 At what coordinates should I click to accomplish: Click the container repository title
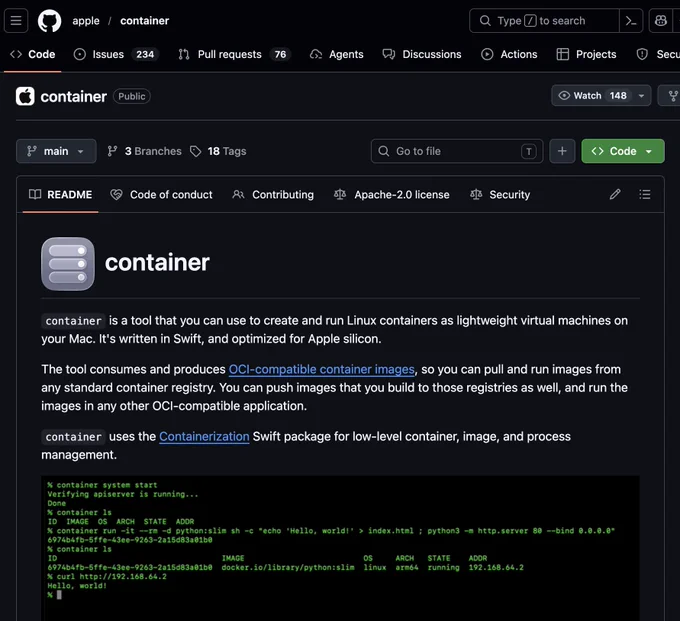click(x=73, y=97)
